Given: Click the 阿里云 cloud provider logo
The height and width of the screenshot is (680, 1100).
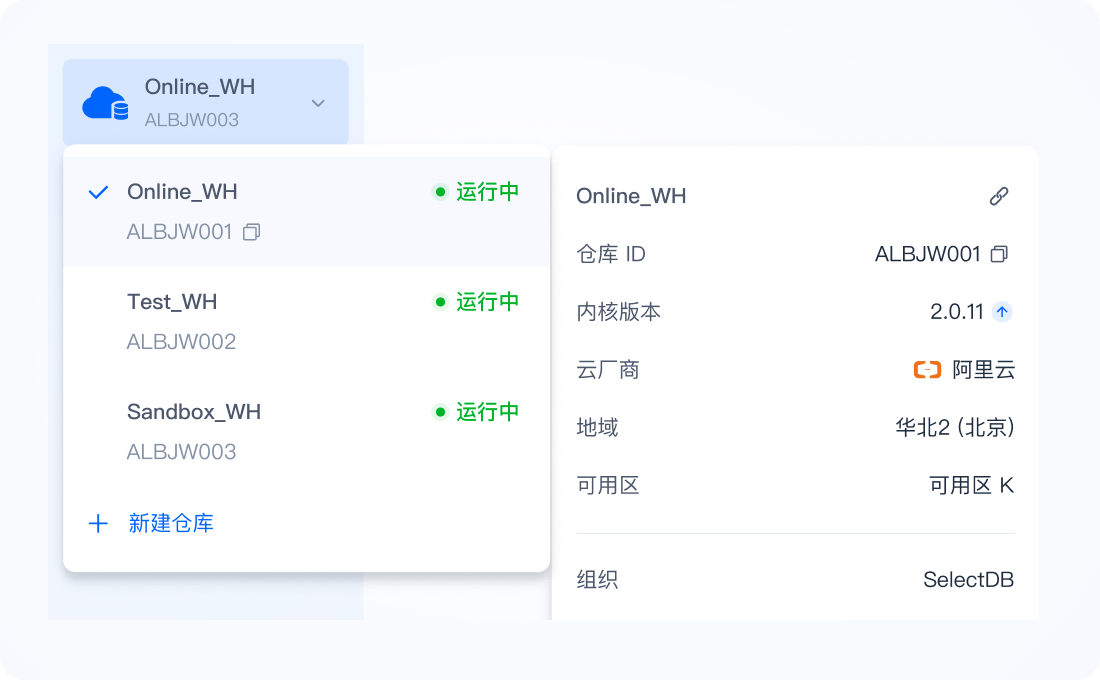Looking at the screenshot, I should pyautogui.click(x=927, y=369).
